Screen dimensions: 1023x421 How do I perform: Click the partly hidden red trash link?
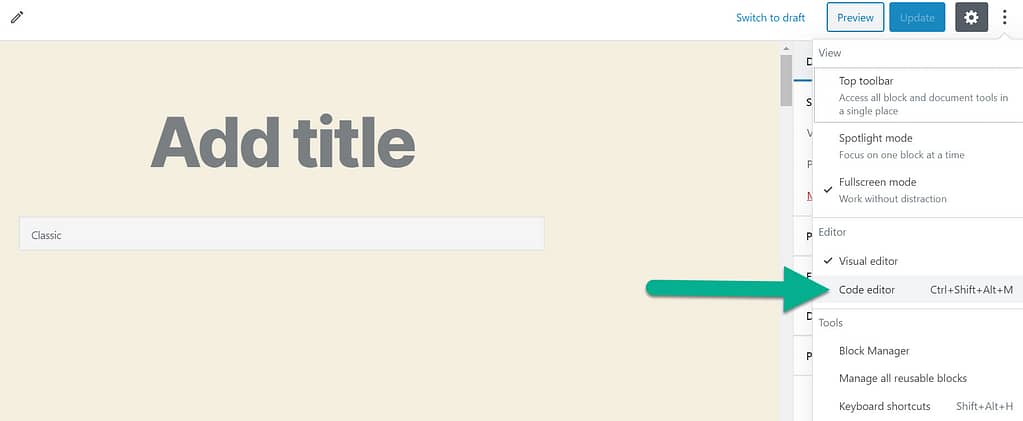click(810, 196)
